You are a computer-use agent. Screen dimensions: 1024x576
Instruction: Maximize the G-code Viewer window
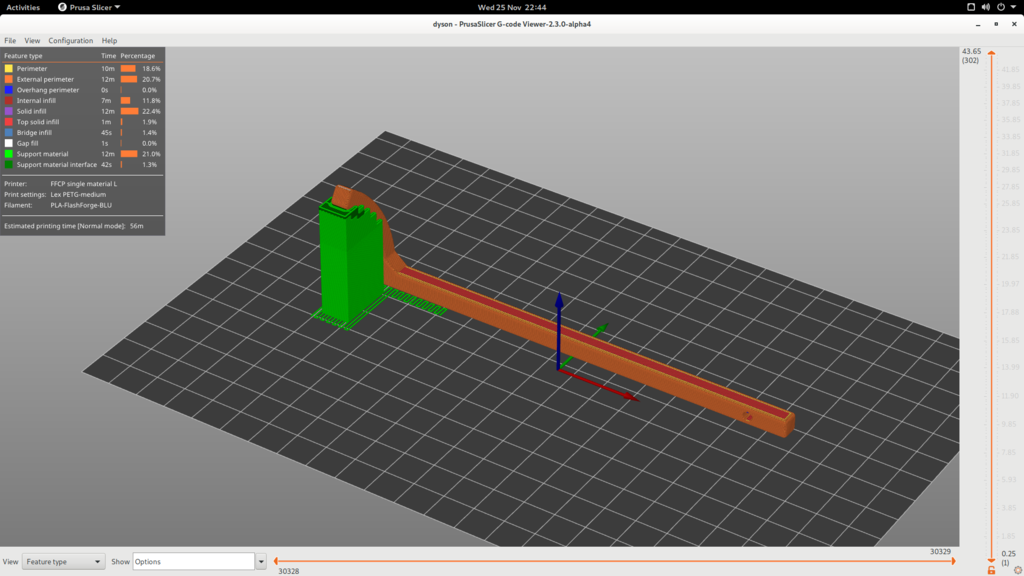click(996, 24)
